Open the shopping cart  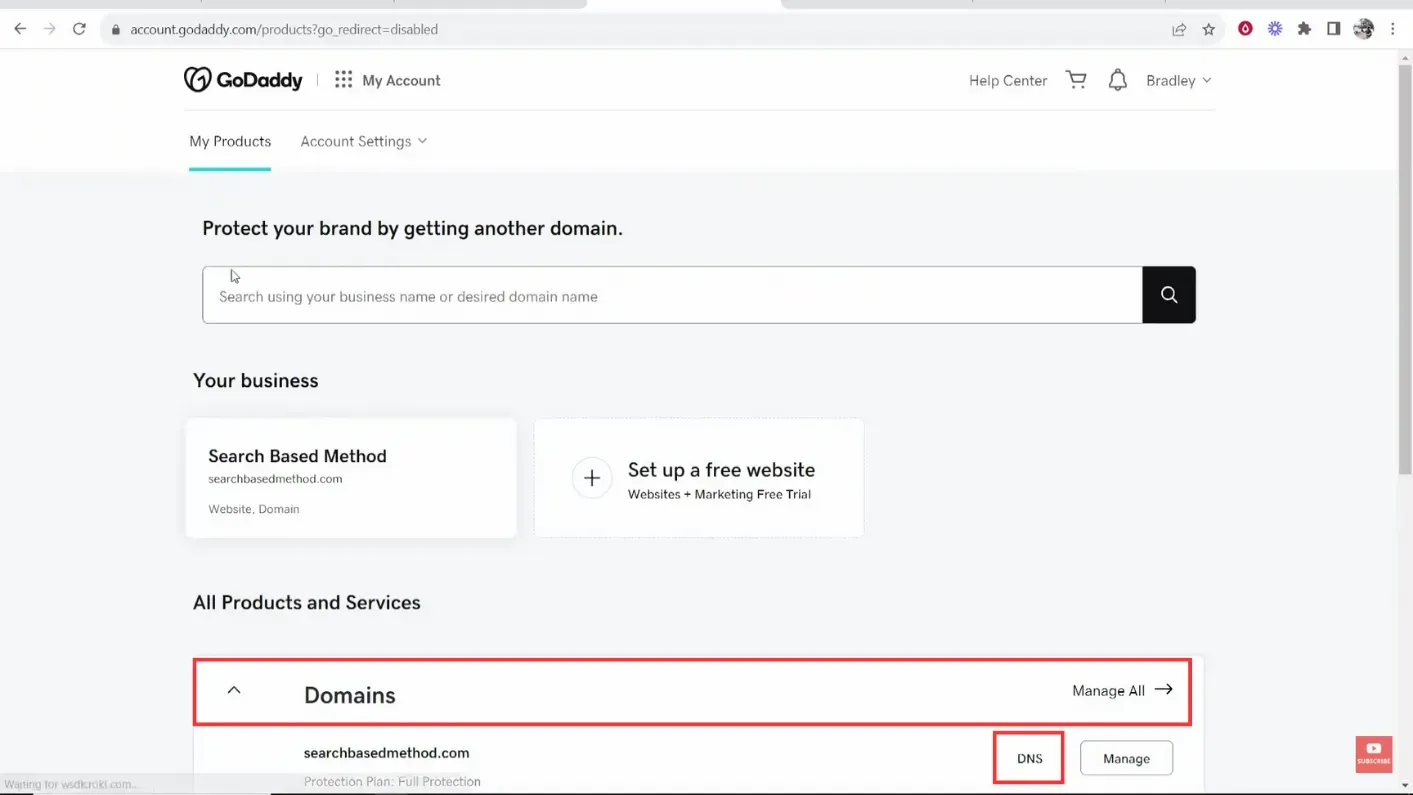pos(1076,80)
